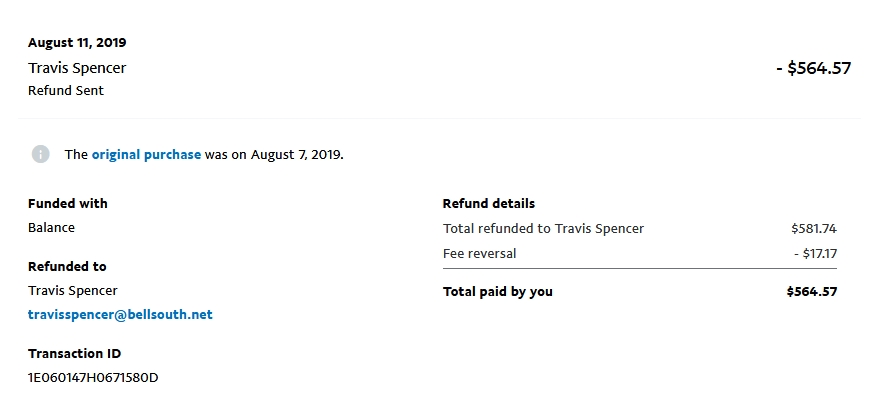Click the Refunded to heading

[67, 267]
